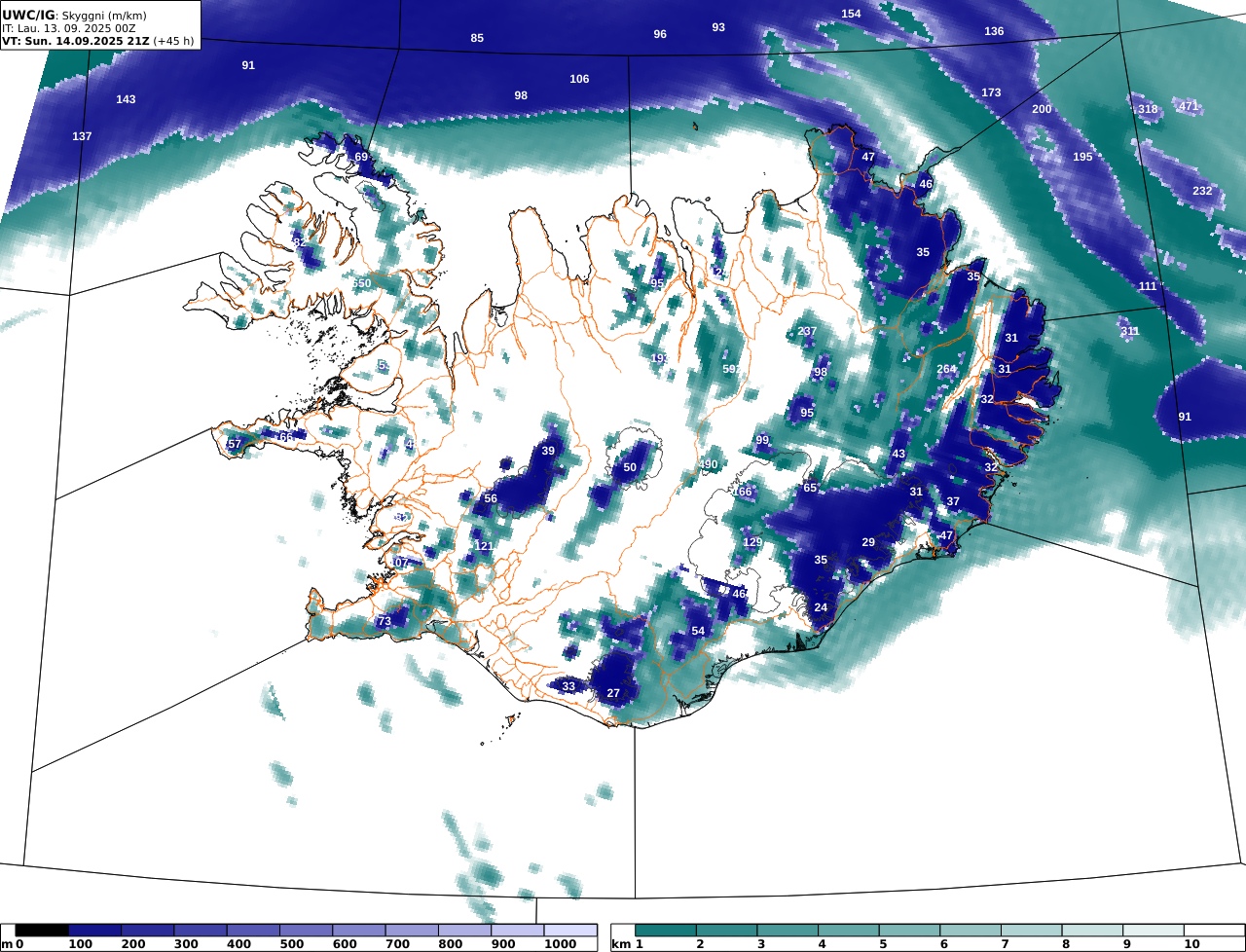Click the visibility value 33 on the south coast
The image size is (1246, 952).
pos(568,686)
